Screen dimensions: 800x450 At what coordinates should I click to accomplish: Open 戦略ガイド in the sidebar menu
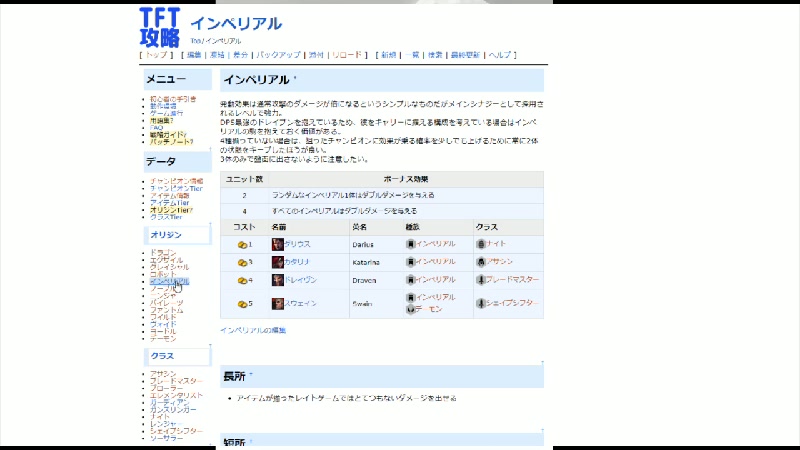[x=168, y=135]
